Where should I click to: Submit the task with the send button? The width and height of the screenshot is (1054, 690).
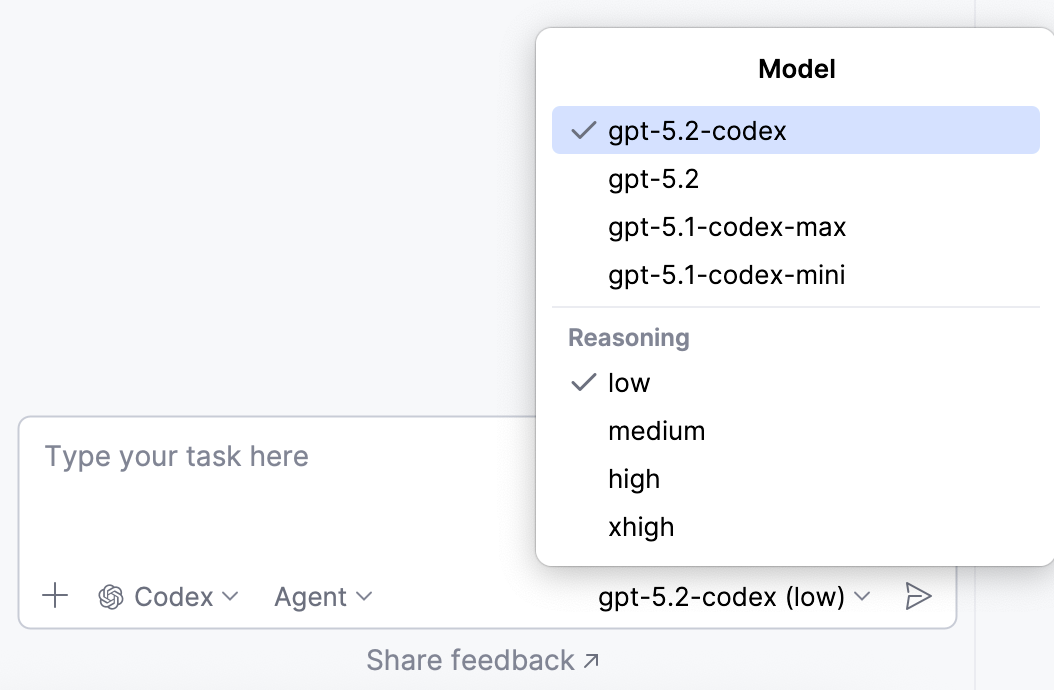coord(919,595)
